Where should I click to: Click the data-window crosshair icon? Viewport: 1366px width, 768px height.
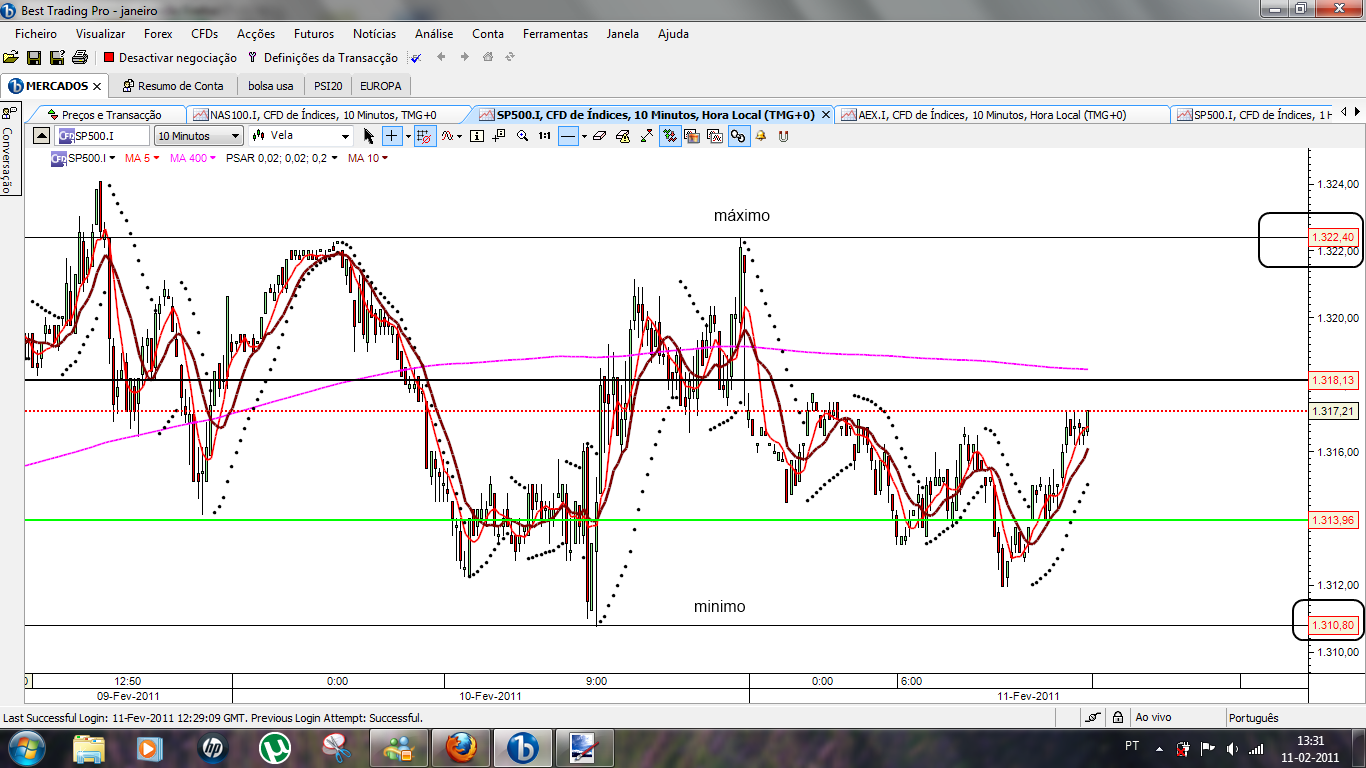point(499,135)
